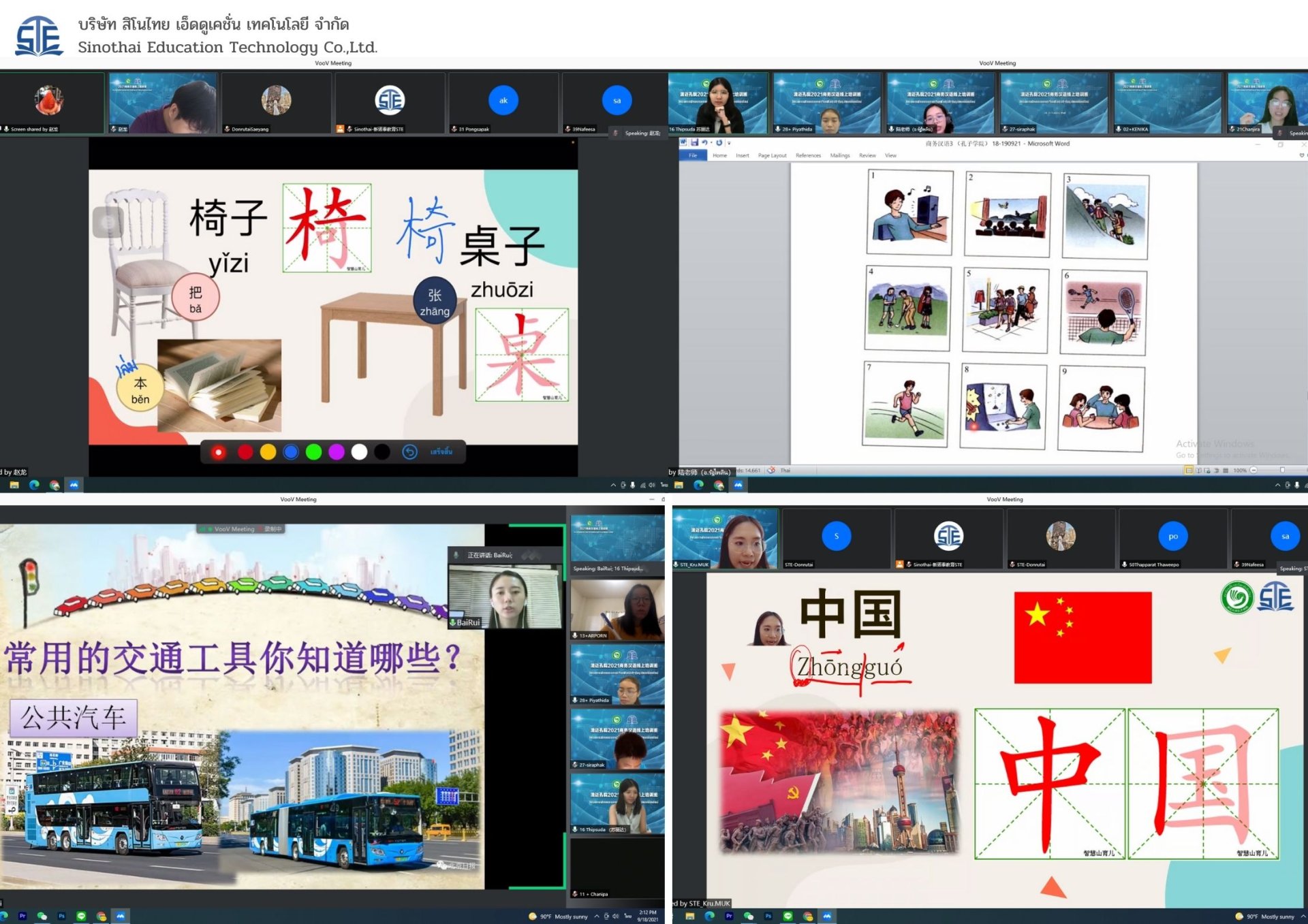Pick the white annotation color
1308x924 pixels.
tap(359, 452)
